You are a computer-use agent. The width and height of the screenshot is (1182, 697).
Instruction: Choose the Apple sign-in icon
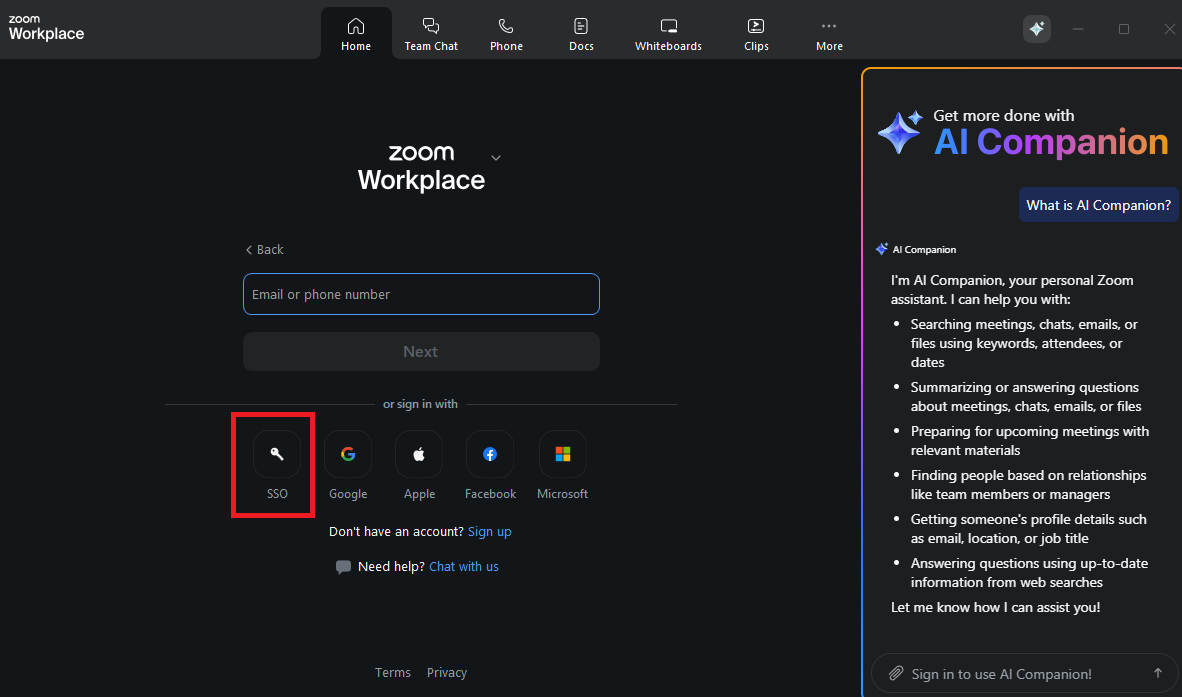[419, 454]
